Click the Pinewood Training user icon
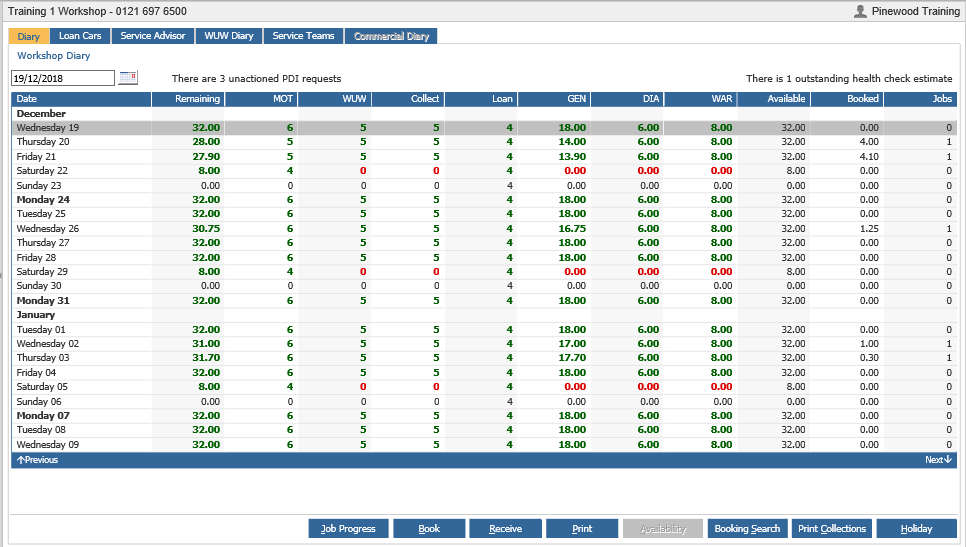 [x=860, y=11]
